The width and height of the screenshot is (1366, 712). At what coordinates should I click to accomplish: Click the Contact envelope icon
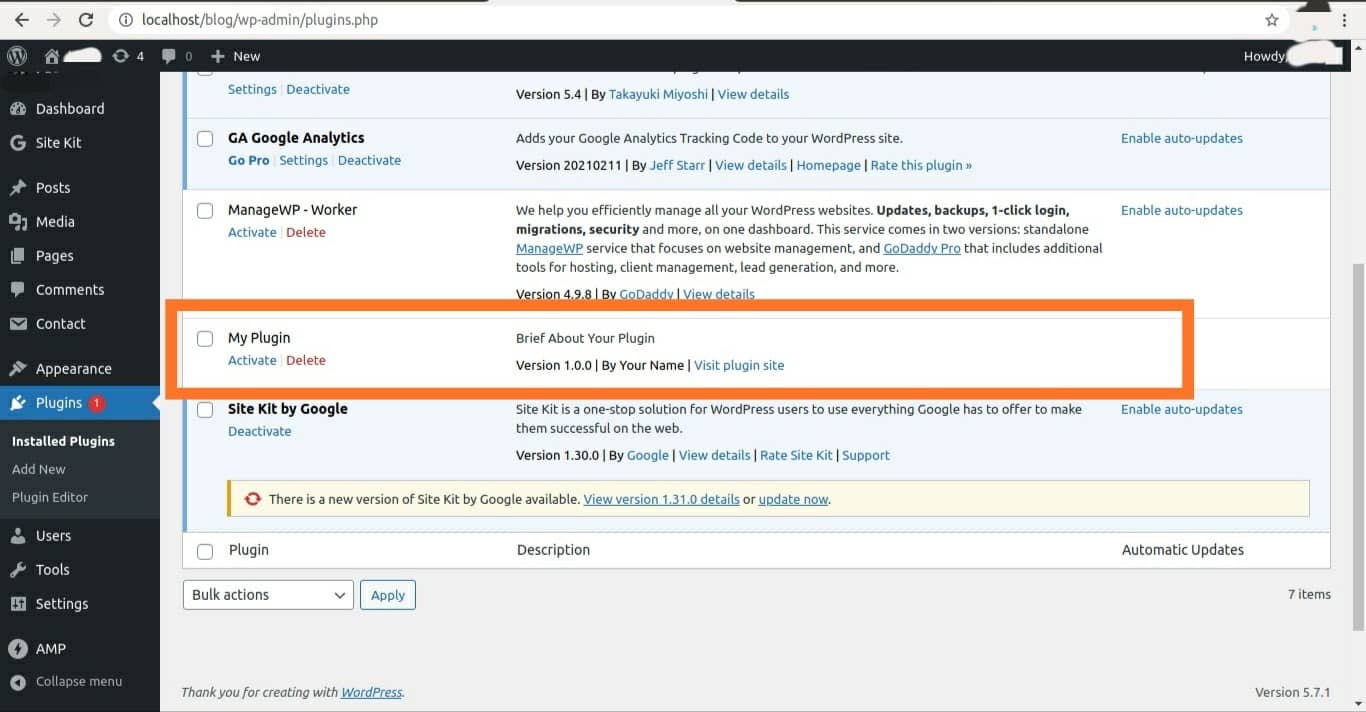(x=18, y=324)
